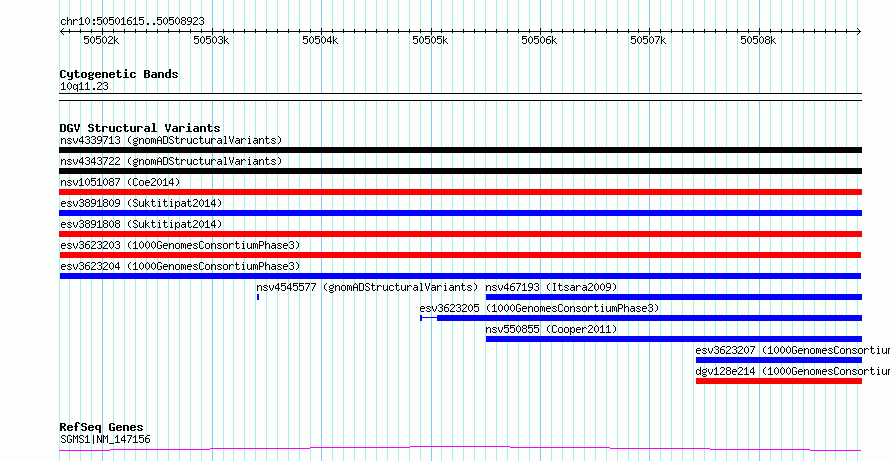Click the 50506k ruler position
Screen dimensions: 890x461
coord(540,40)
